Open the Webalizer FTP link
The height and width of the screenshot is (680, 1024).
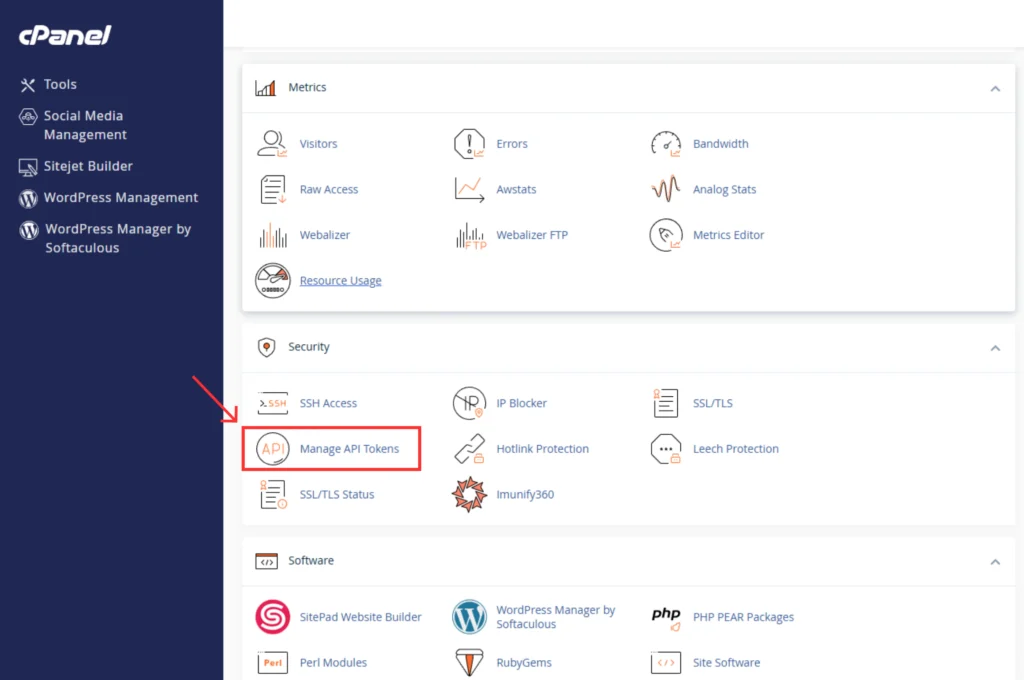532,235
